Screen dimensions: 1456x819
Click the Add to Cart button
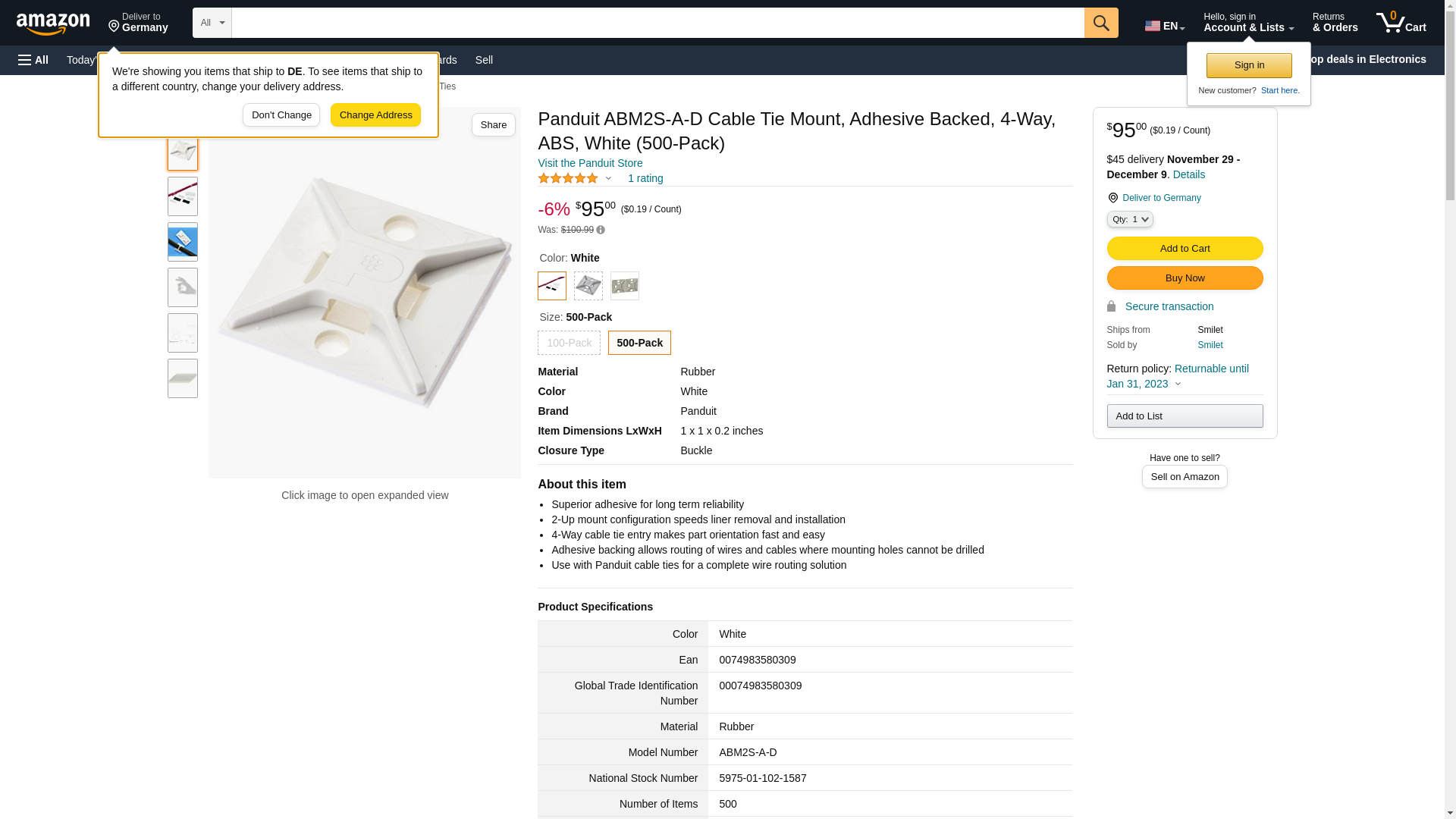pos(1185,249)
